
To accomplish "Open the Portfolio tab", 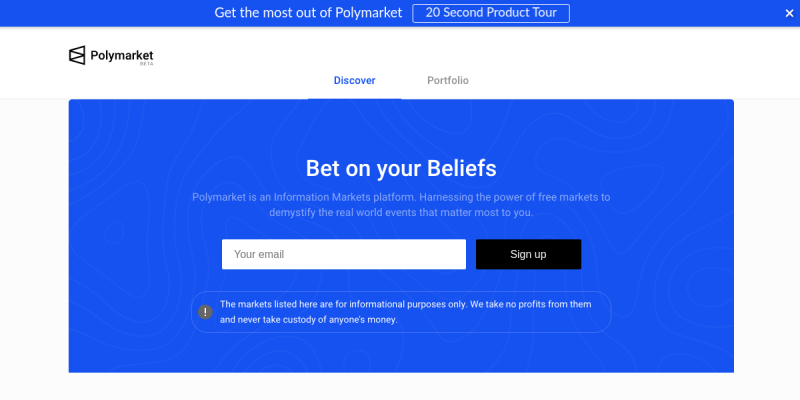I will [447, 80].
